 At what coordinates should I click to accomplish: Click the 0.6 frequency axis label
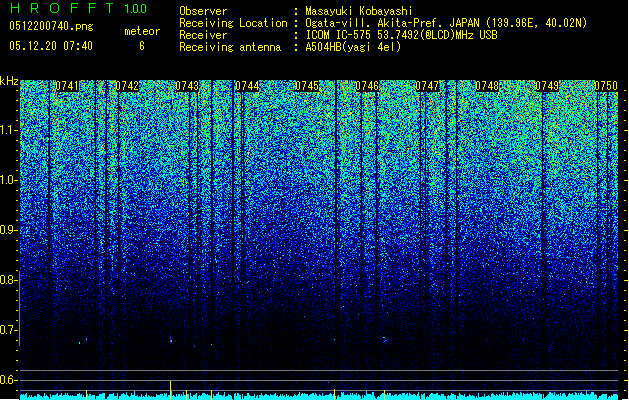pyautogui.click(x=8, y=380)
